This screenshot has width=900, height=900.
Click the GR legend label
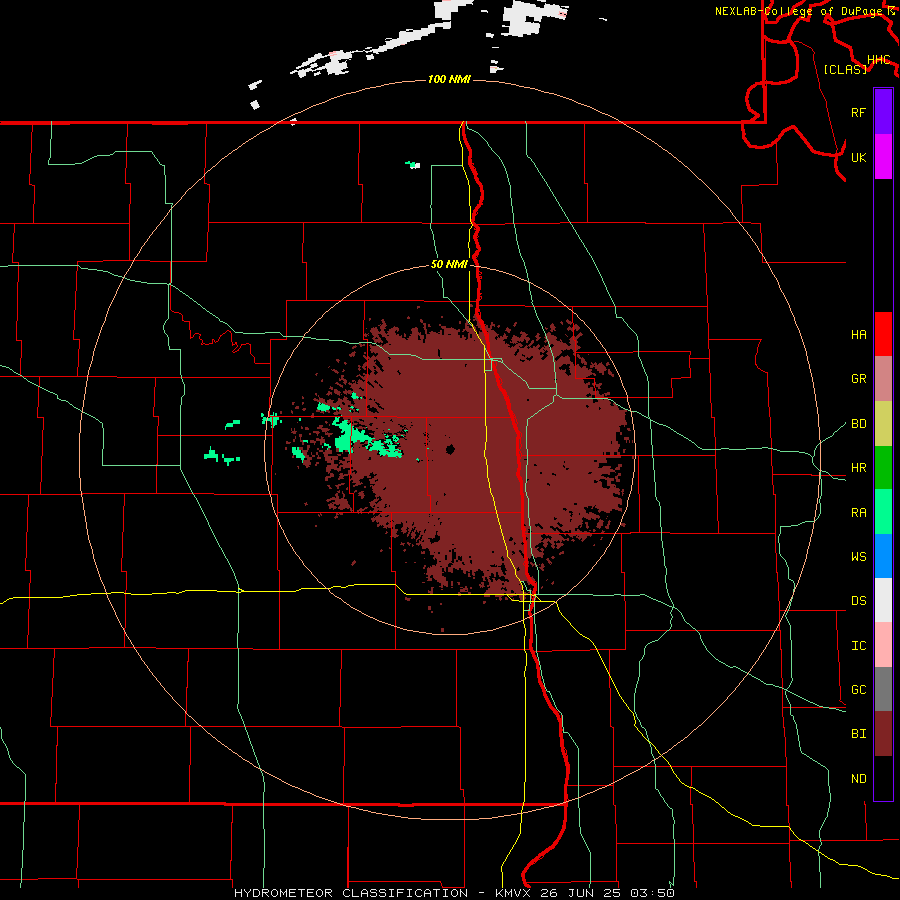click(x=859, y=379)
